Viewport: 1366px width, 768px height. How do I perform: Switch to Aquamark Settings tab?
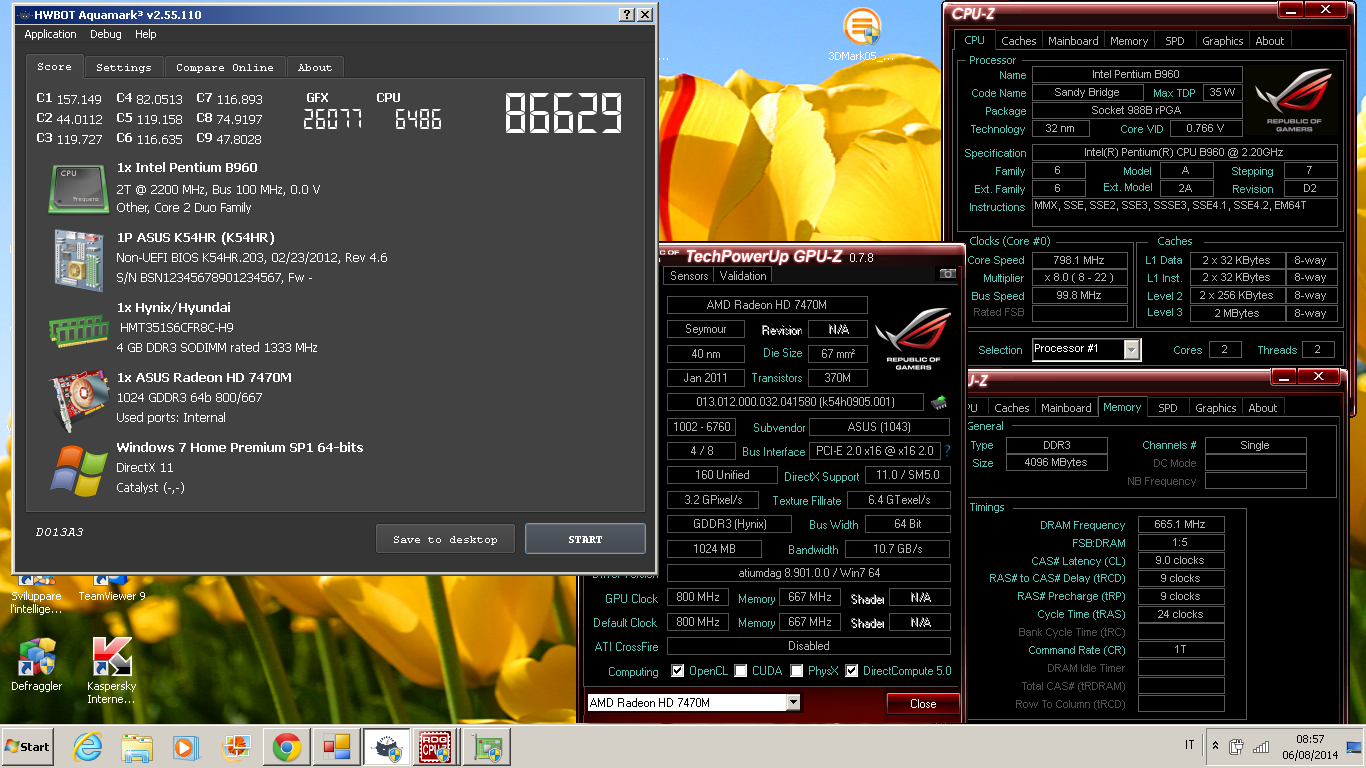point(124,67)
